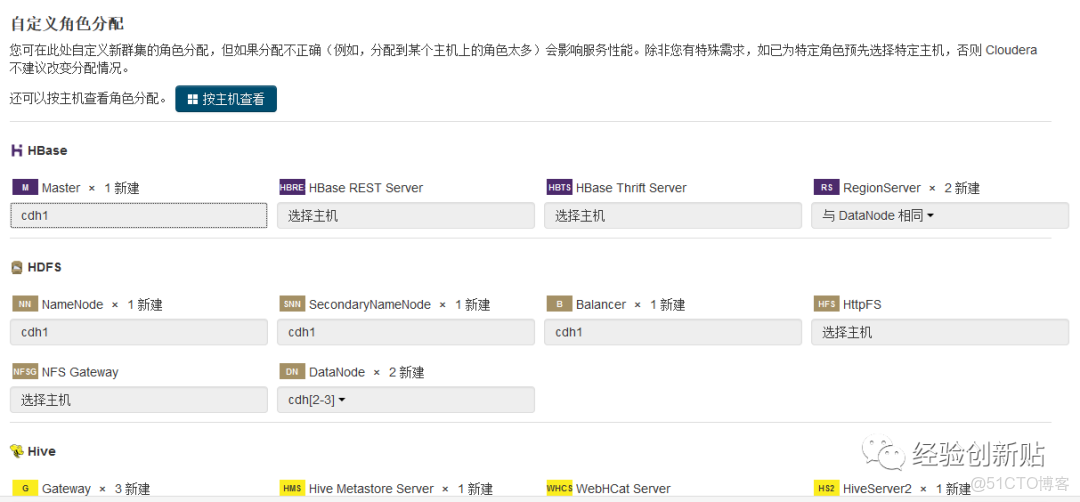Image resolution: width=1080 pixels, height=502 pixels.
Task: Select host for HttpFS
Action: coord(940,332)
